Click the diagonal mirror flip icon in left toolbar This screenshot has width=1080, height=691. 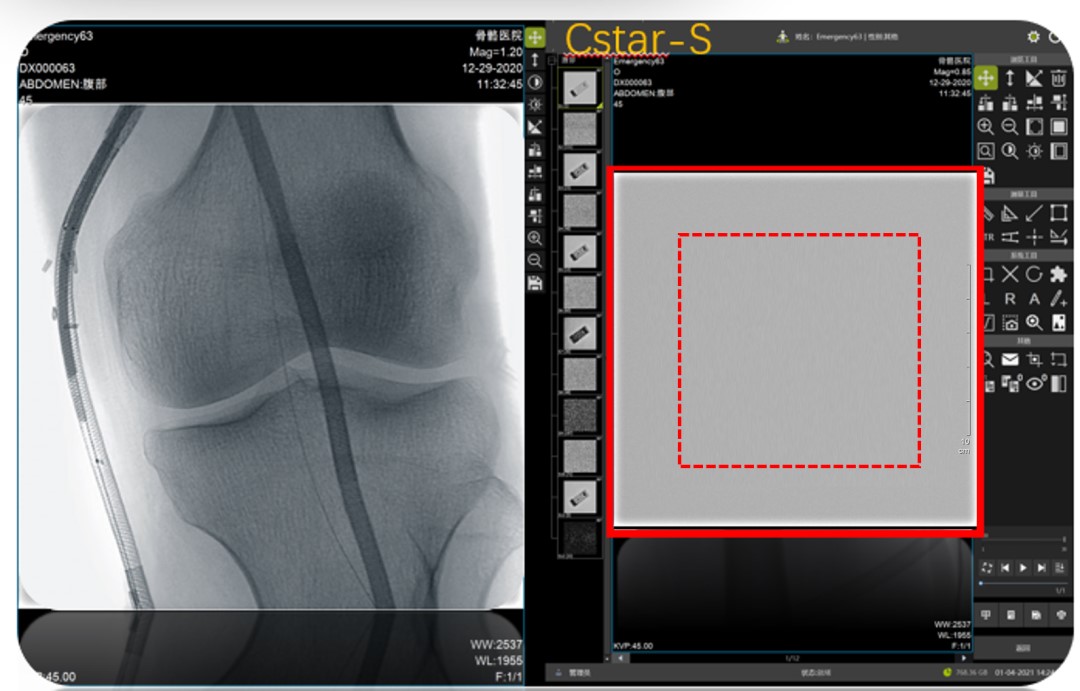coord(535,127)
